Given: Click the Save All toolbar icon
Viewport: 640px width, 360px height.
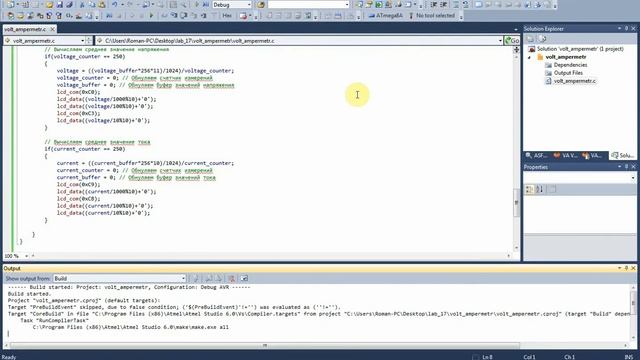Looking at the screenshot, I should point(69,5).
